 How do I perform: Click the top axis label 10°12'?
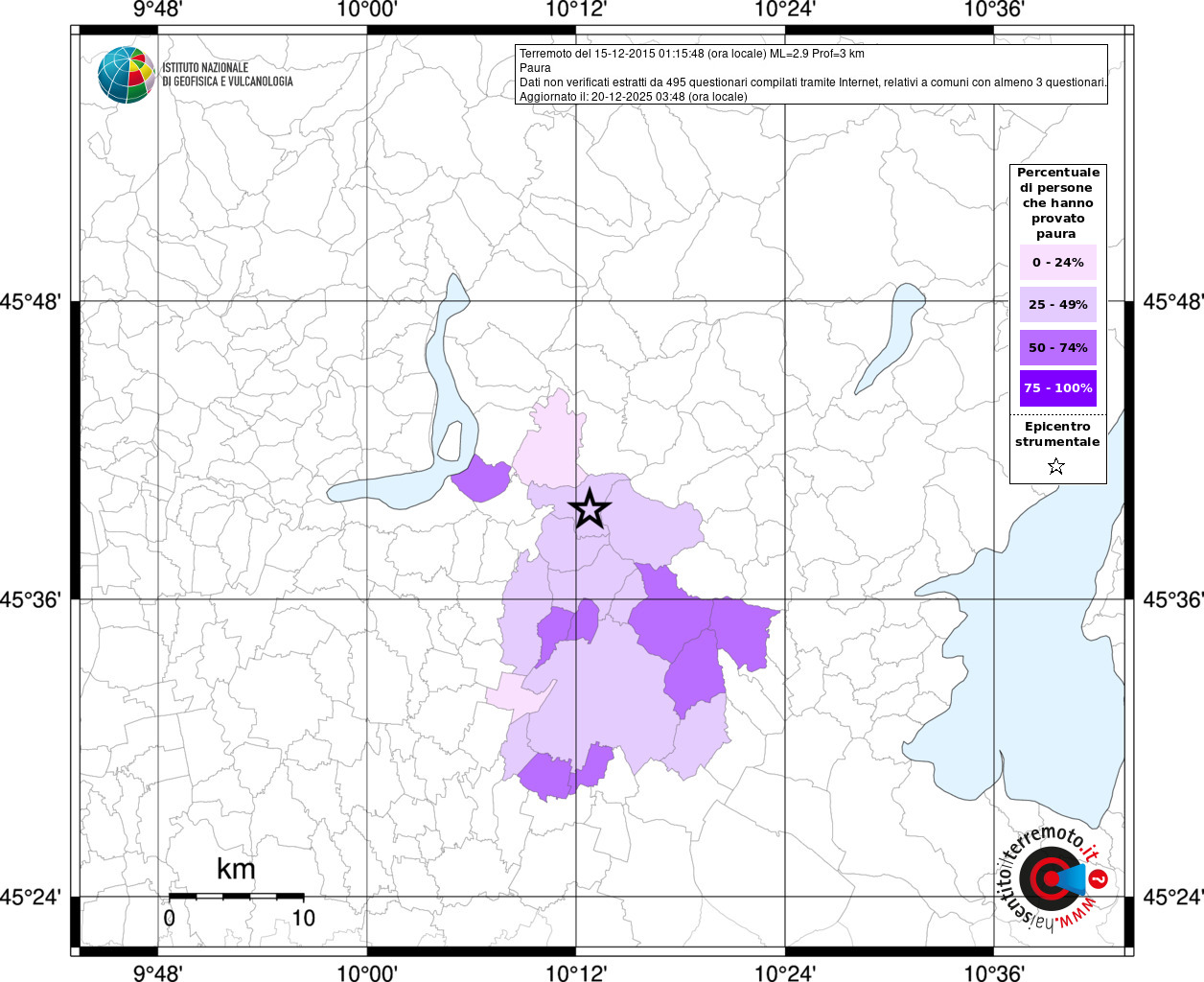click(576, 10)
